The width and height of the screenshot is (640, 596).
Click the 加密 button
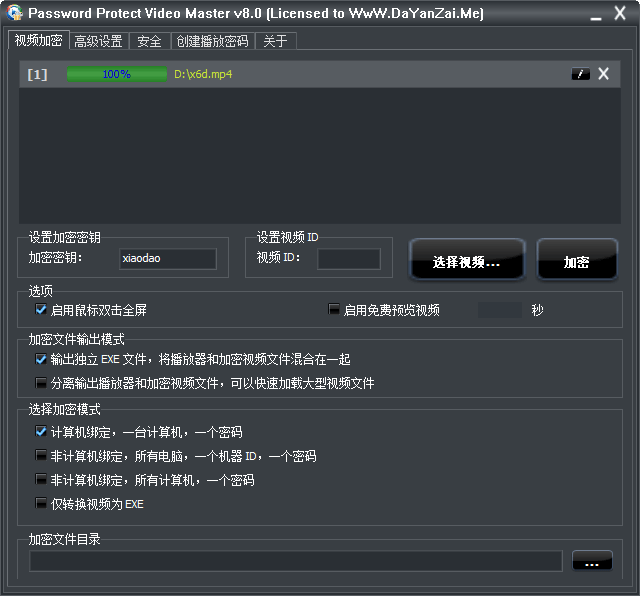pyautogui.click(x=576, y=261)
